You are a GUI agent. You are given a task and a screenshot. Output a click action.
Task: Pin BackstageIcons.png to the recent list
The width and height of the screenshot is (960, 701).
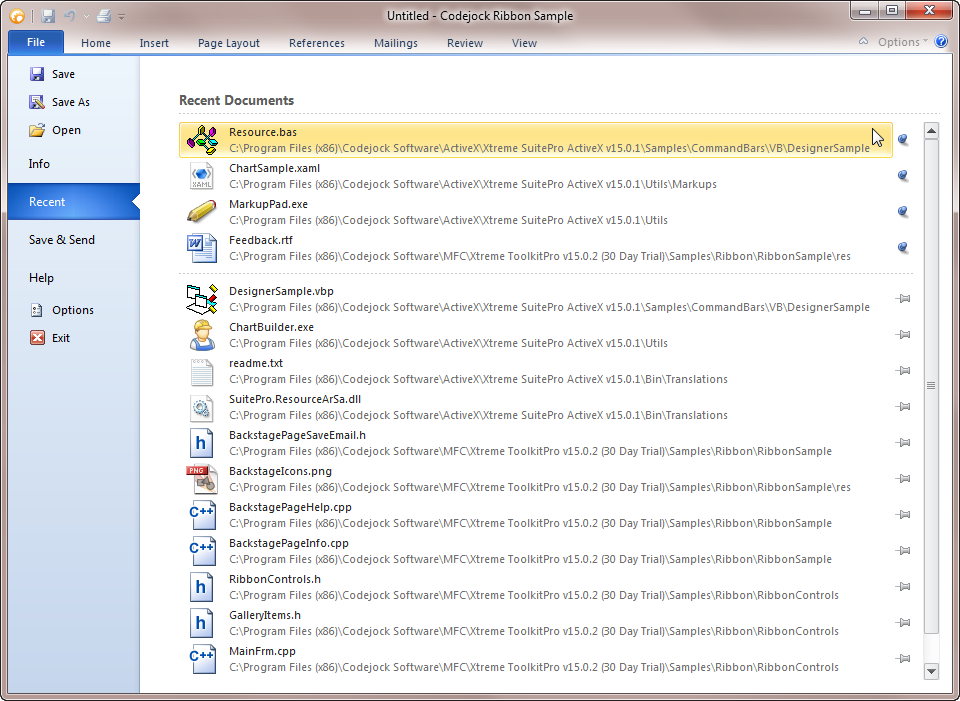[x=903, y=479]
